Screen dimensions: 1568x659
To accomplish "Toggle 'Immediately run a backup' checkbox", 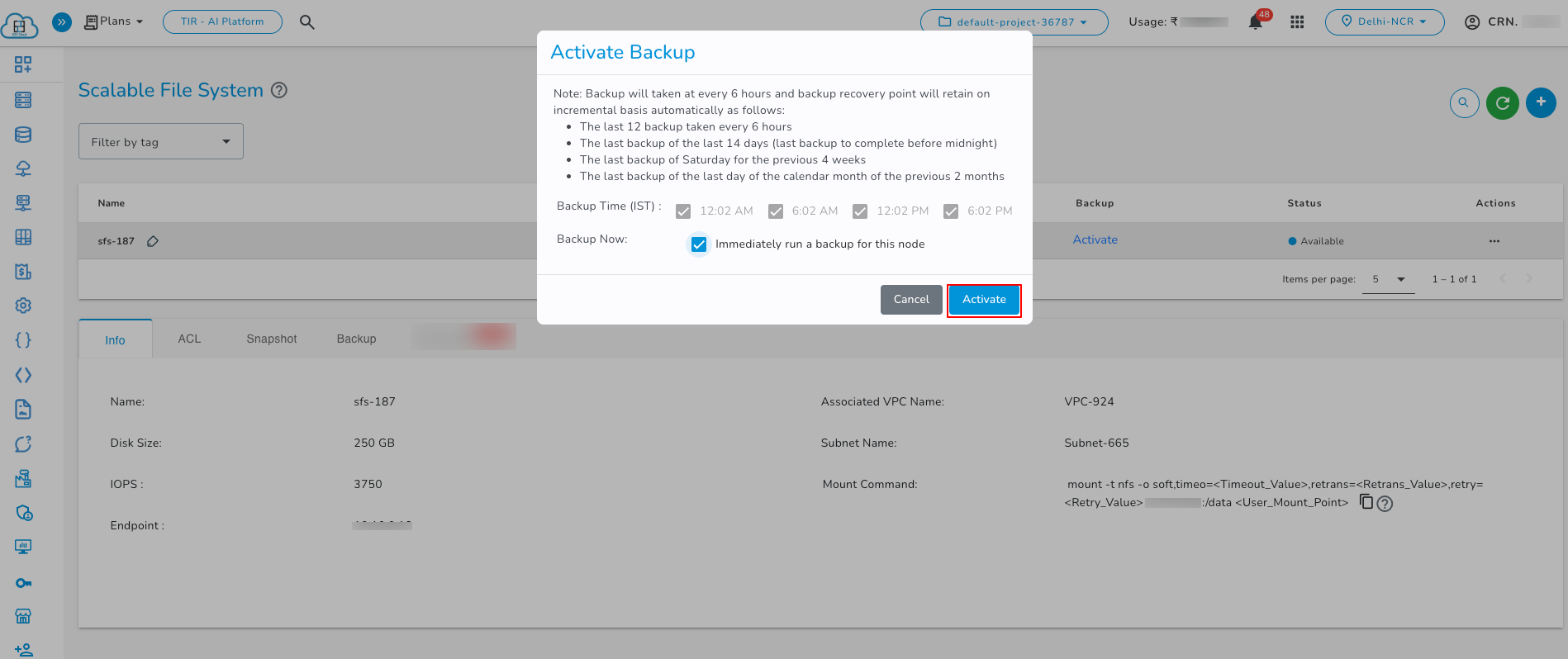I will pyautogui.click(x=699, y=244).
